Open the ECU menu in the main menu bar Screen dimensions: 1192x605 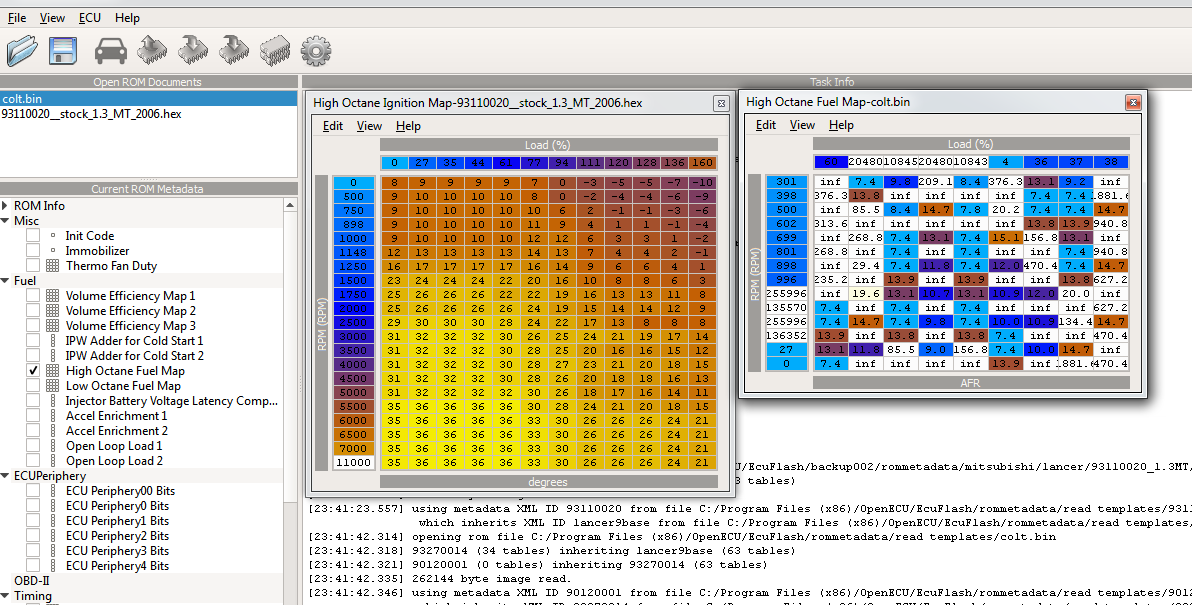click(90, 18)
